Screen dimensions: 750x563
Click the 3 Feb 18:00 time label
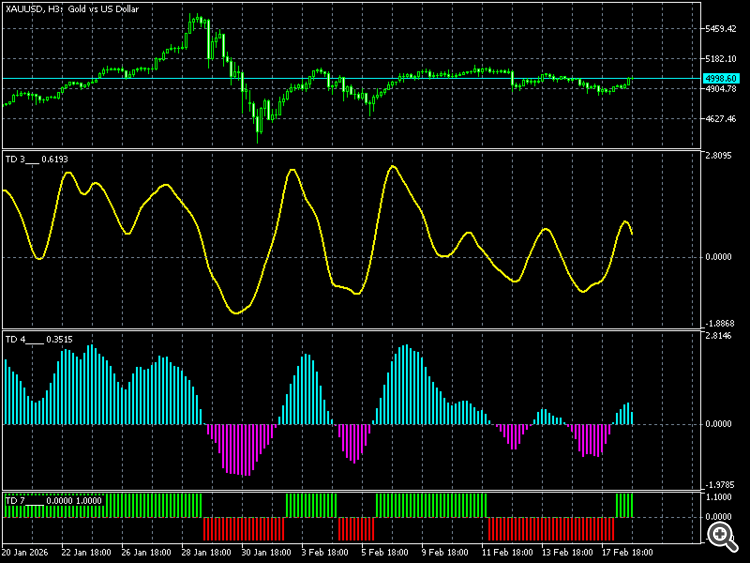tap(325, 552)
